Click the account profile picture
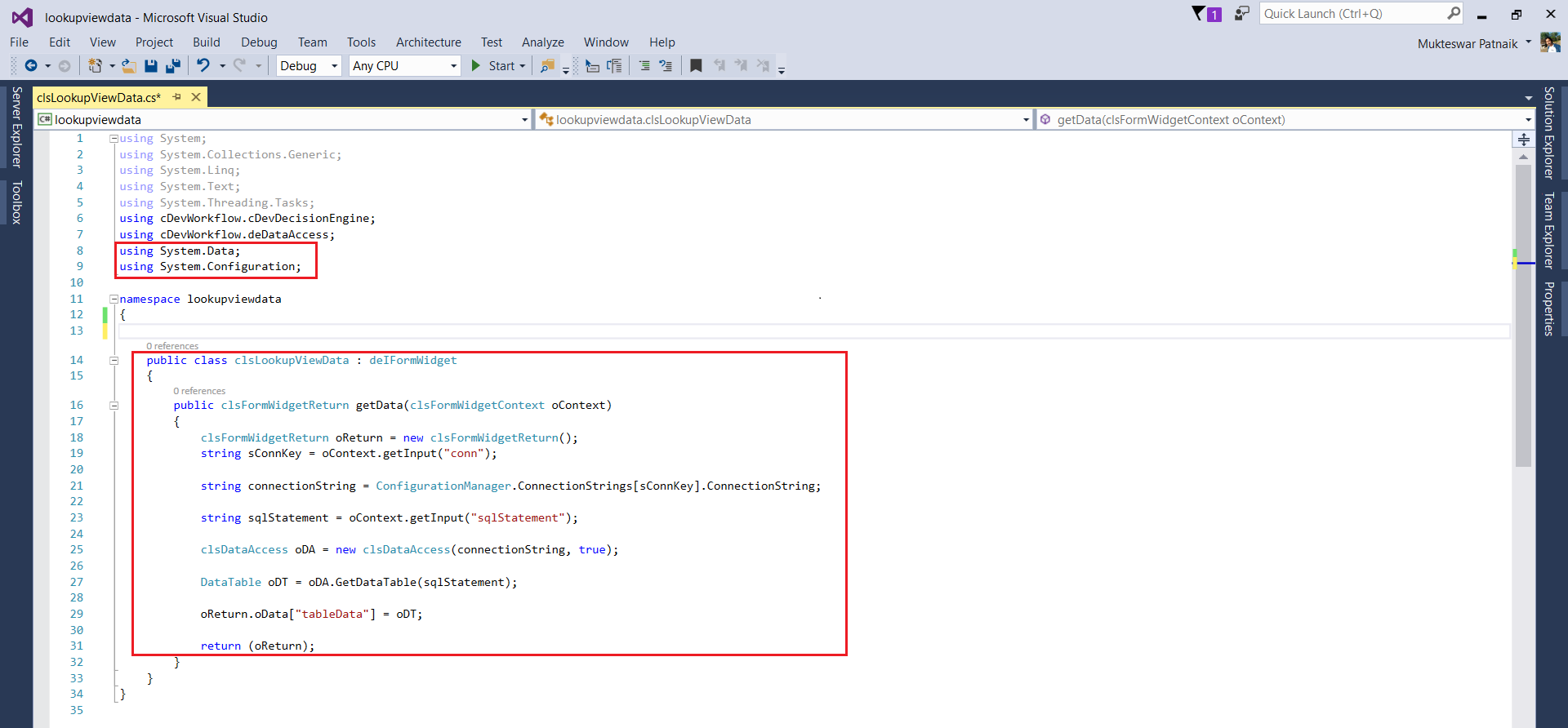 (x=1550, y=42)
